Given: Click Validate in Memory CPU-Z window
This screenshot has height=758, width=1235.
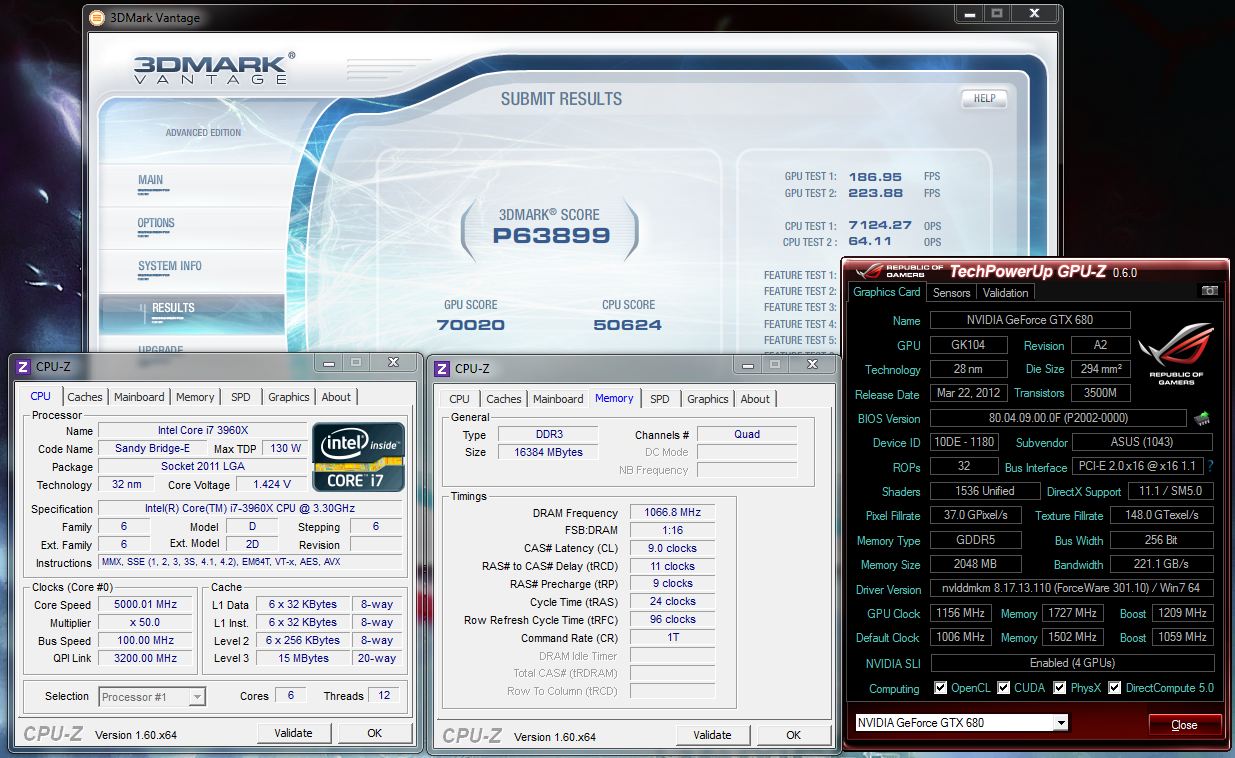Looking at the screenshot, I should tap(712, 735).
